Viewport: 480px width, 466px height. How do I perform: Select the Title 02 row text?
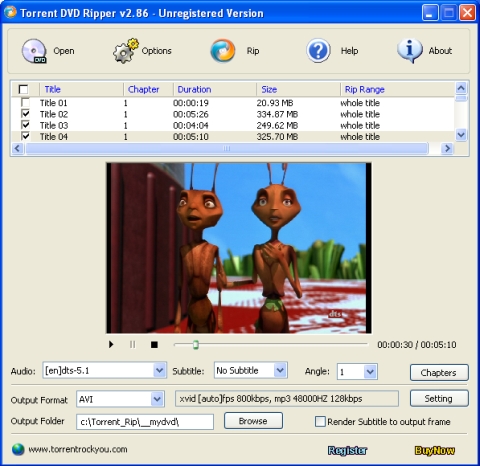54,114
